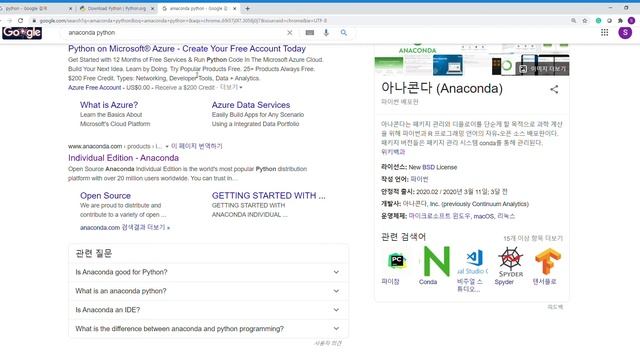Open the 더보기 dropdown on Azure ad
The height and width of the screenshot is (360, 640).
coord(231,87)
